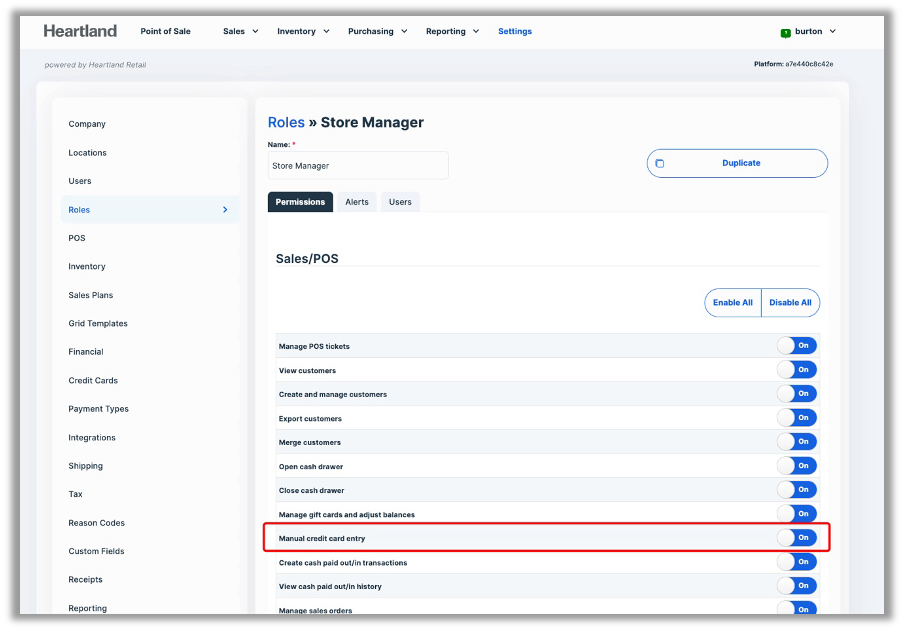Open the Sales dropdown menu
904x630 pixels.
(x=240, y=31)
